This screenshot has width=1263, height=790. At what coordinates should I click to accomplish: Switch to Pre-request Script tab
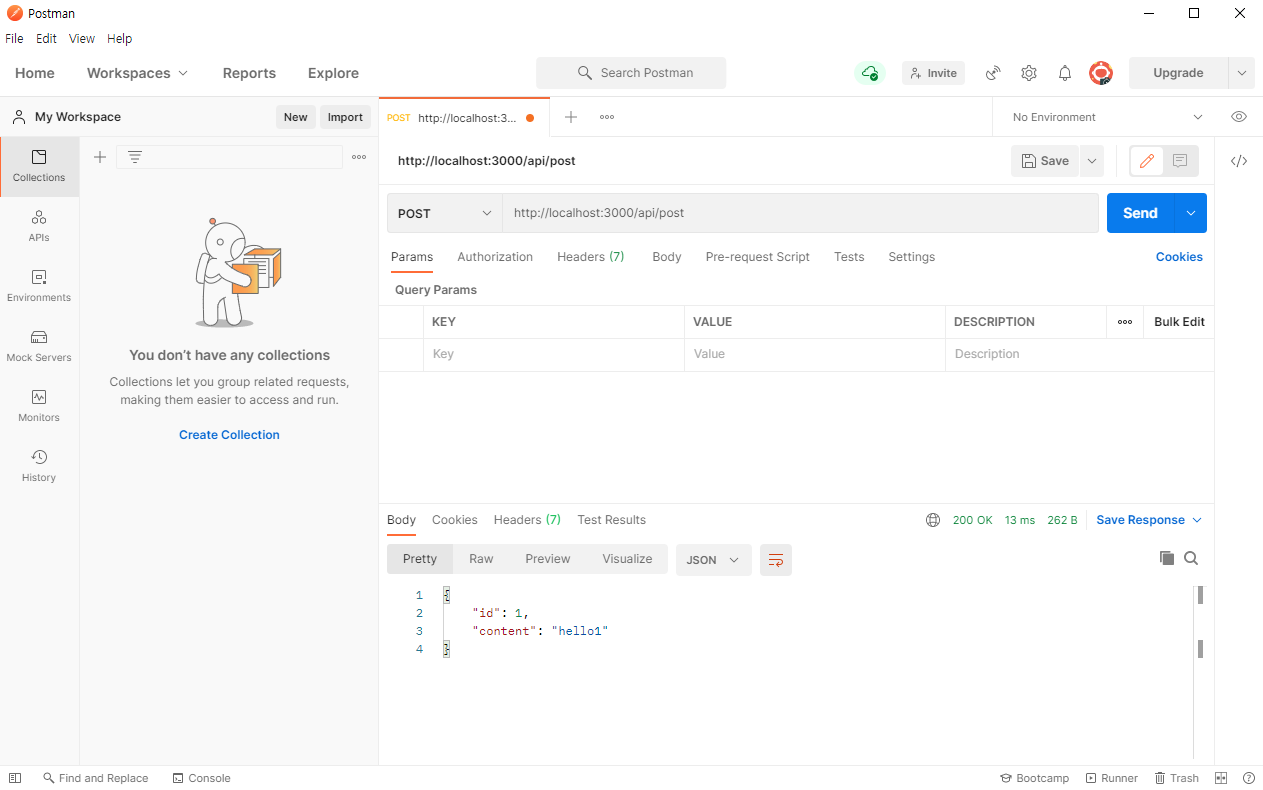coord(758,257)
